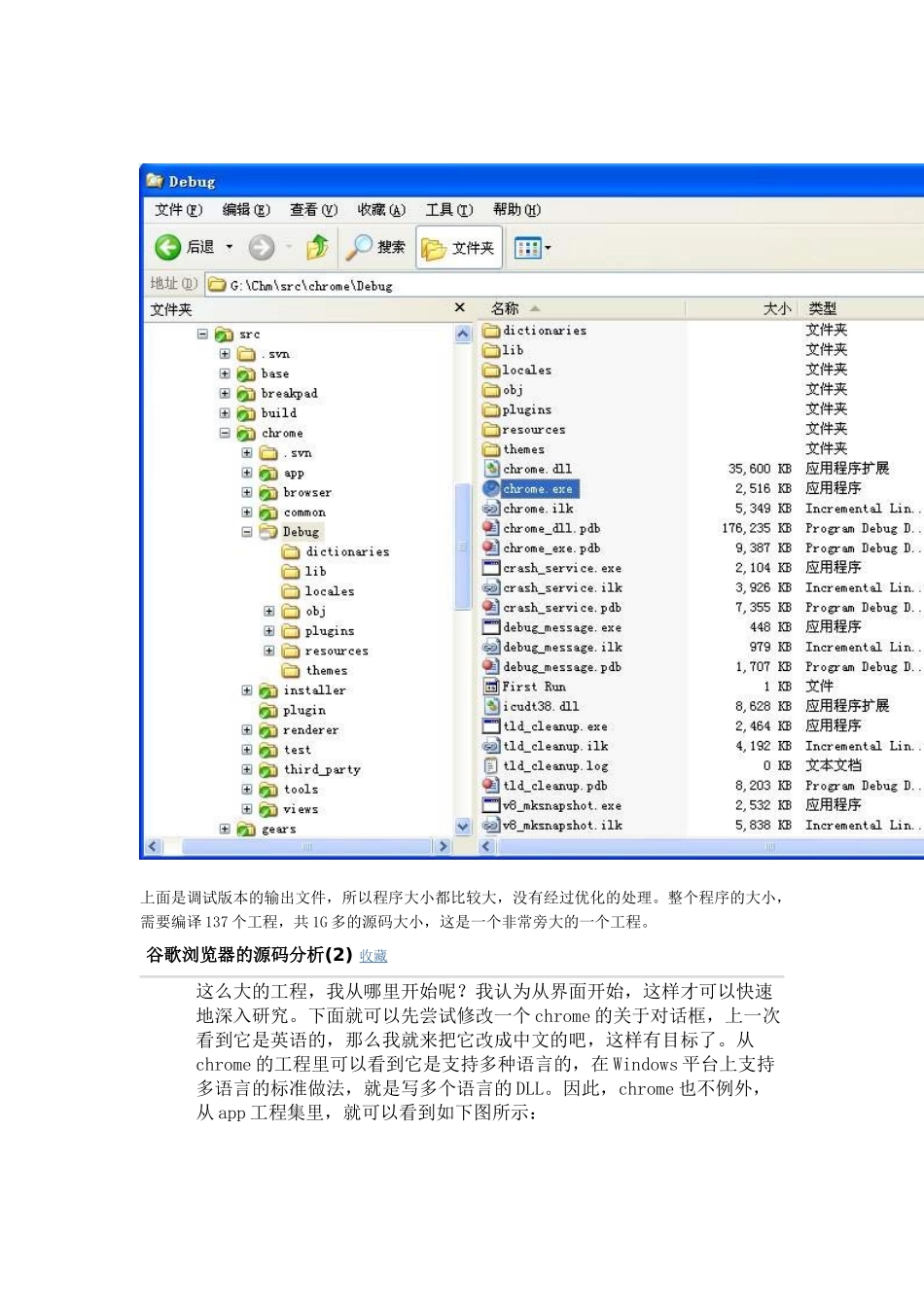This screenshot has height=1307, width=924.
Task: Close the folders pane with X
Action: point(459,307)
